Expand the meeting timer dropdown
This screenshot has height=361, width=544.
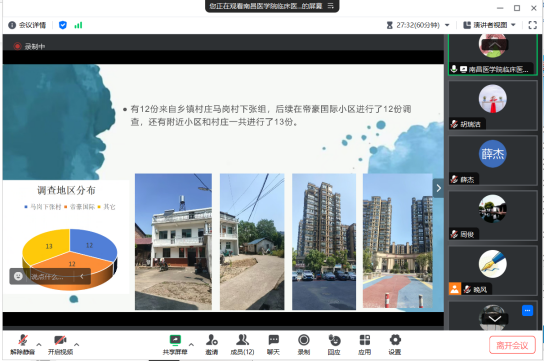pyautogui.click(x=447, y=25)
